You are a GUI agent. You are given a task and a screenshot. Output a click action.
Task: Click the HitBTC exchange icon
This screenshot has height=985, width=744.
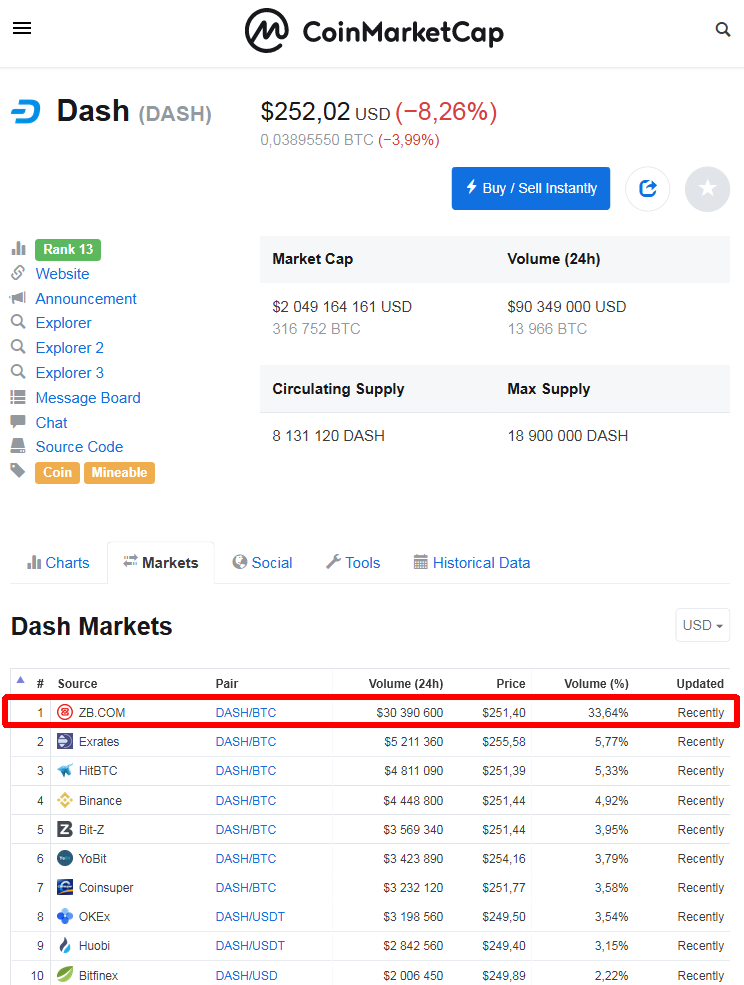coord(65,770)
